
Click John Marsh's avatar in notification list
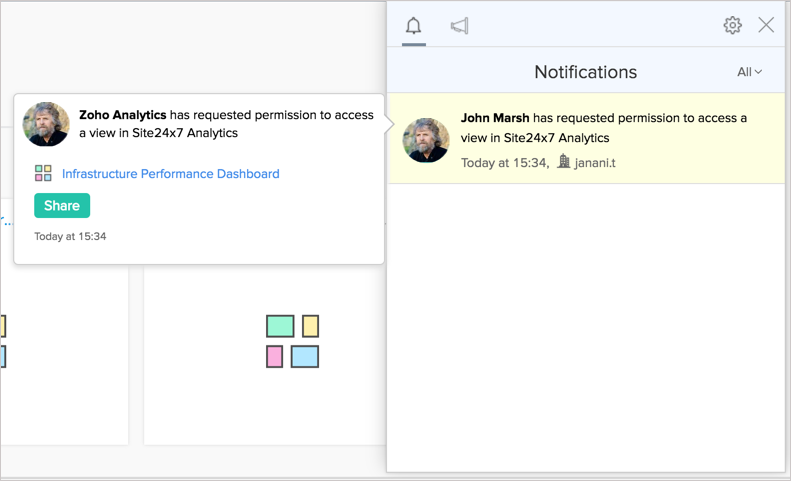point(426,140)
